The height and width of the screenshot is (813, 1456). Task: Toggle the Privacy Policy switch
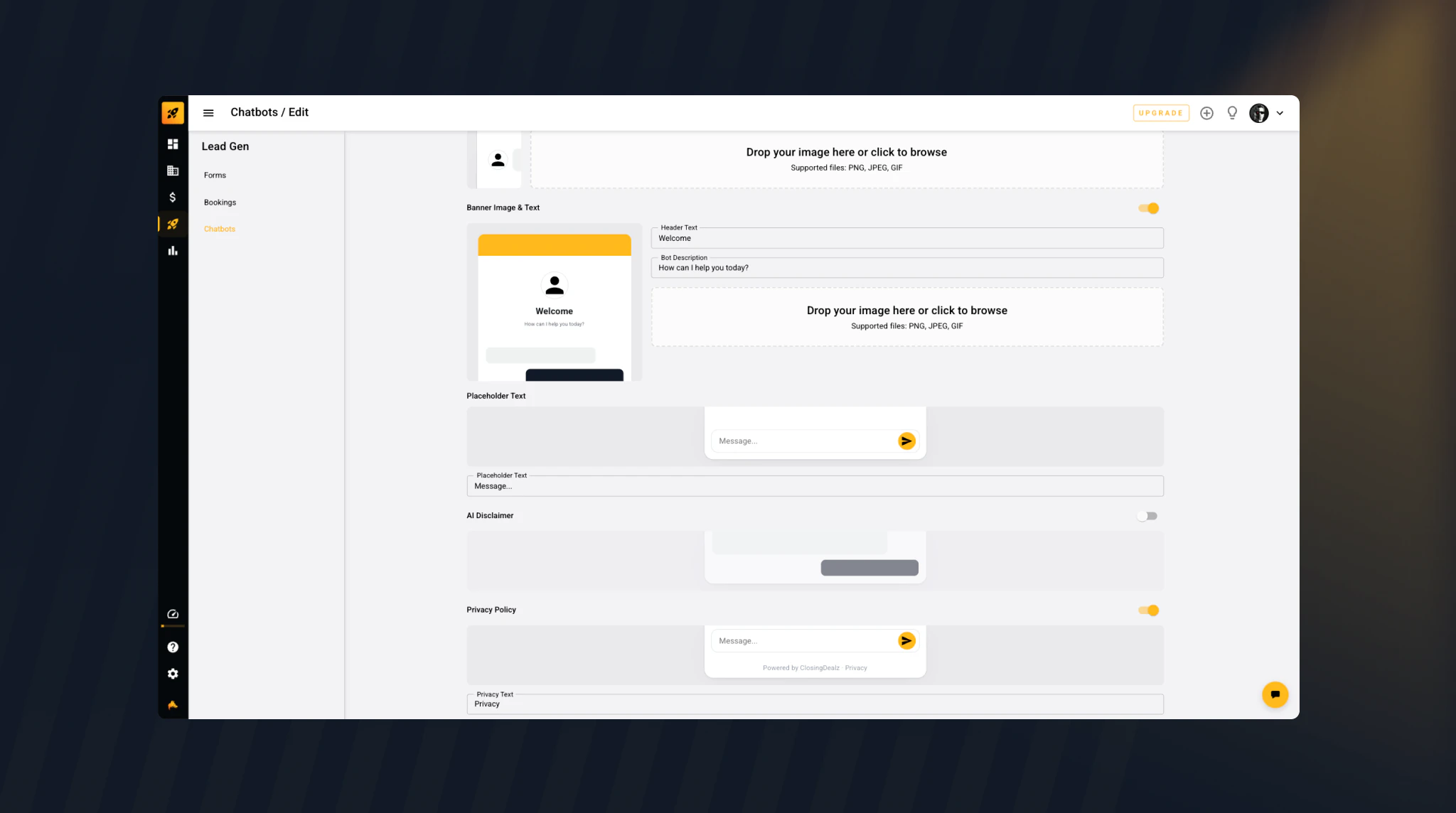[1148, 610]
